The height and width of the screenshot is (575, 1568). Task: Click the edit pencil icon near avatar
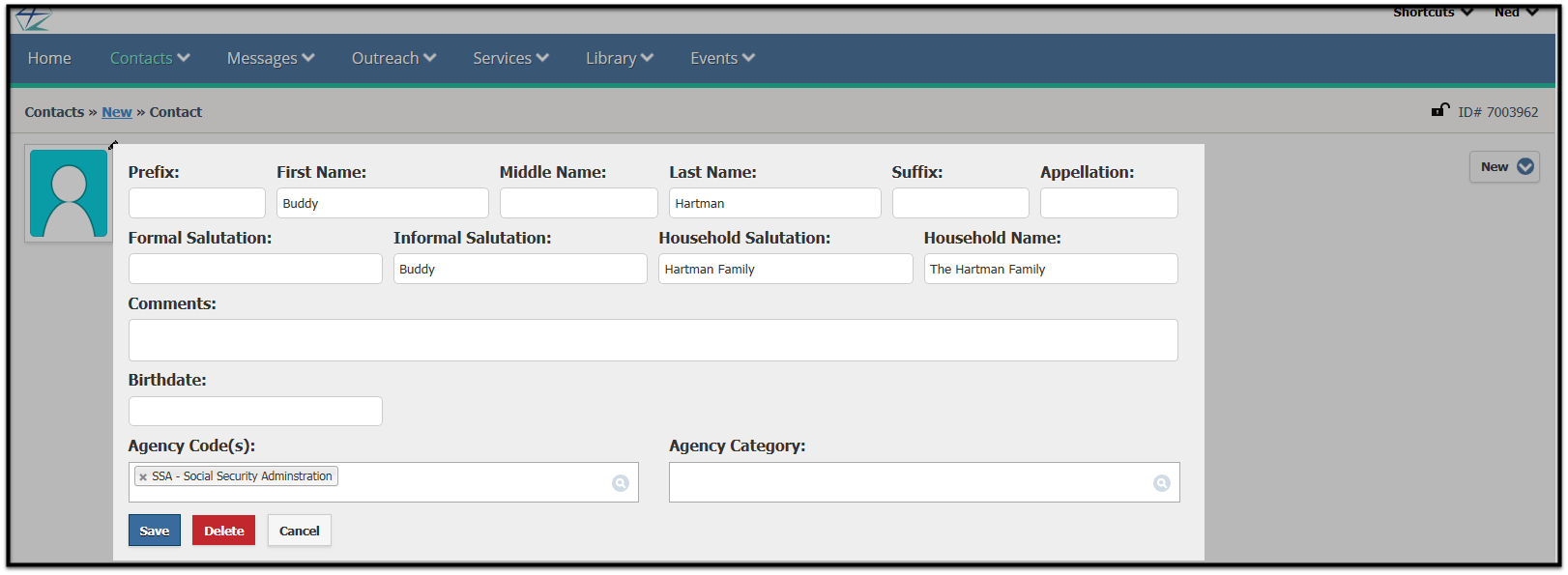coord(113,145)
